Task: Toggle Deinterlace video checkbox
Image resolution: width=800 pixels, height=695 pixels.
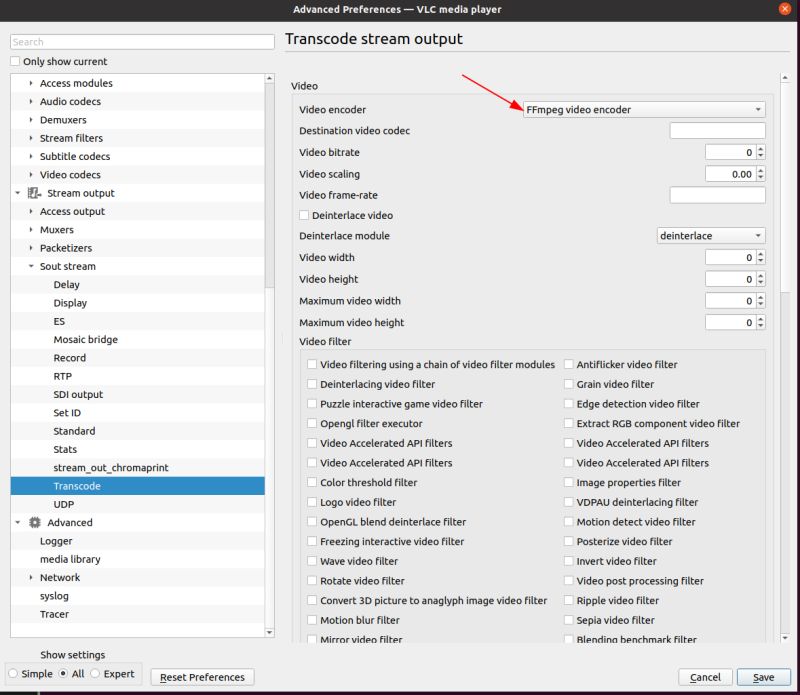Action: (304, 215)
